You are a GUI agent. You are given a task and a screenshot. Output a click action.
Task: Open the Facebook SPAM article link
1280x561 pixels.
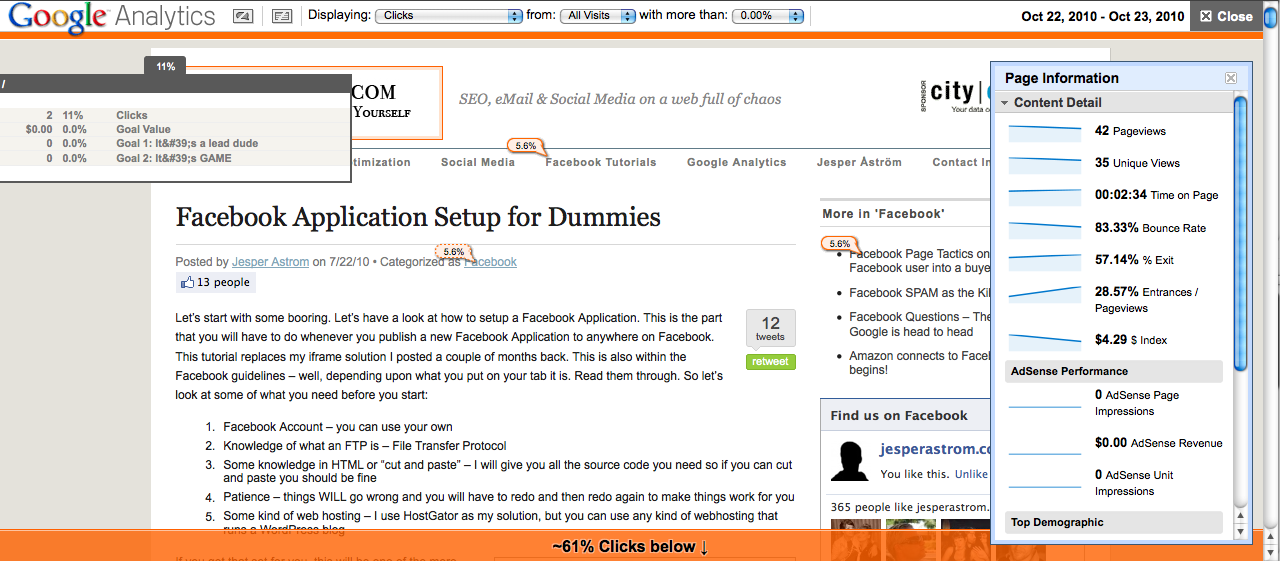[x=920, y=293]
